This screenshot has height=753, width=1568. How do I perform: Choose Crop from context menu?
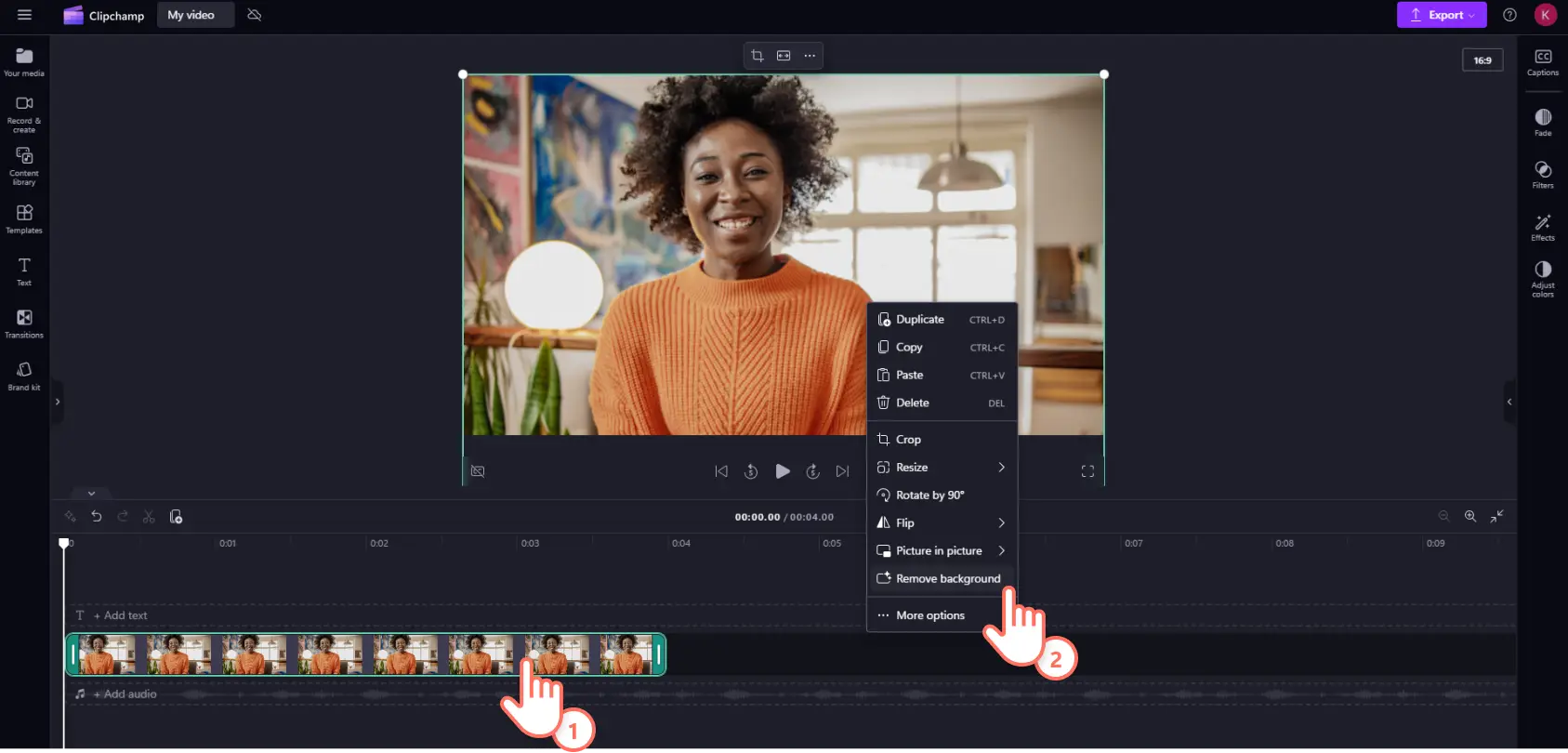tap(942, 439)
